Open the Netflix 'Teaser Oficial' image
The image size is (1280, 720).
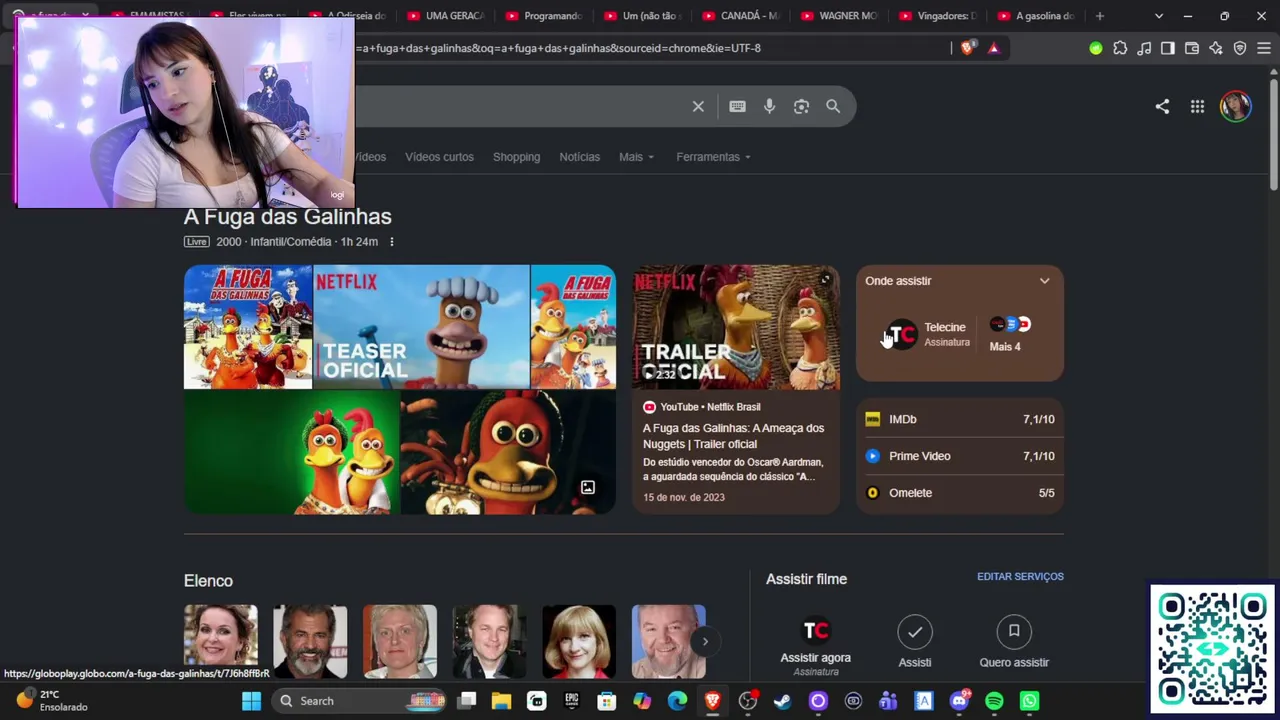pyautogui.click(x=422, y=326)
